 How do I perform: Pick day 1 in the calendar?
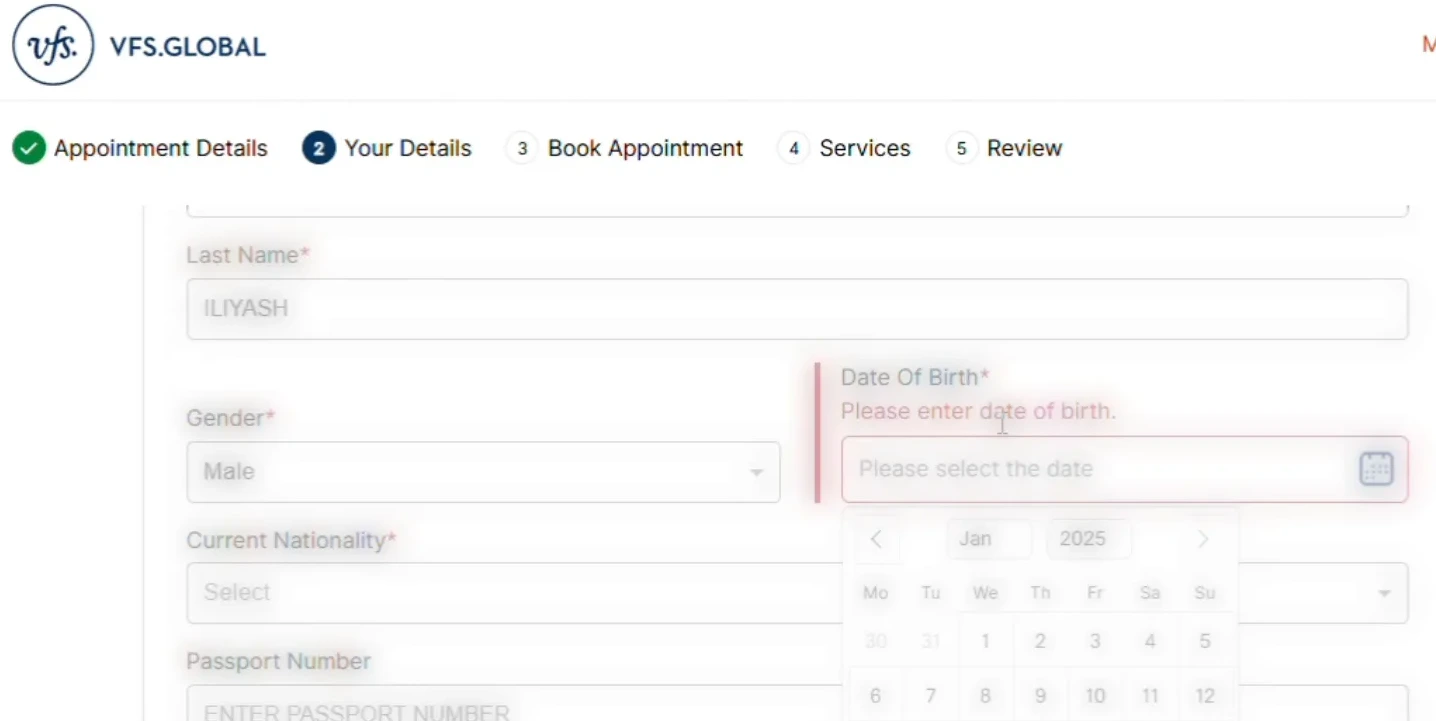[986, 641]
